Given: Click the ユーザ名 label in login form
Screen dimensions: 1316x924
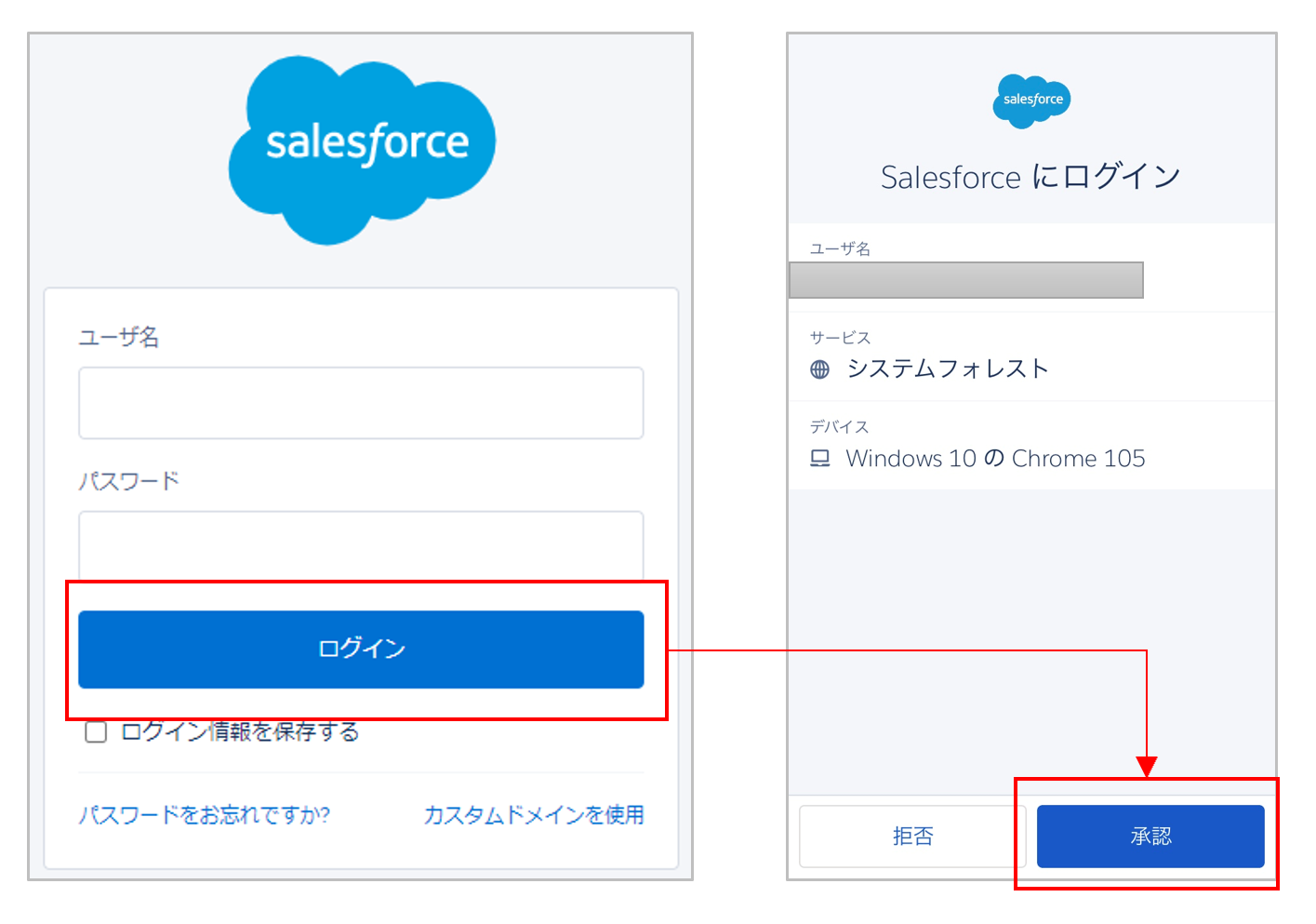Looking at the screenshot, I should click(118, 337).
